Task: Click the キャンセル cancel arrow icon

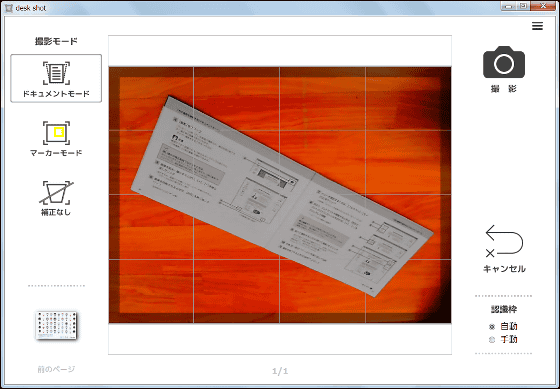Action: (504, 241)
